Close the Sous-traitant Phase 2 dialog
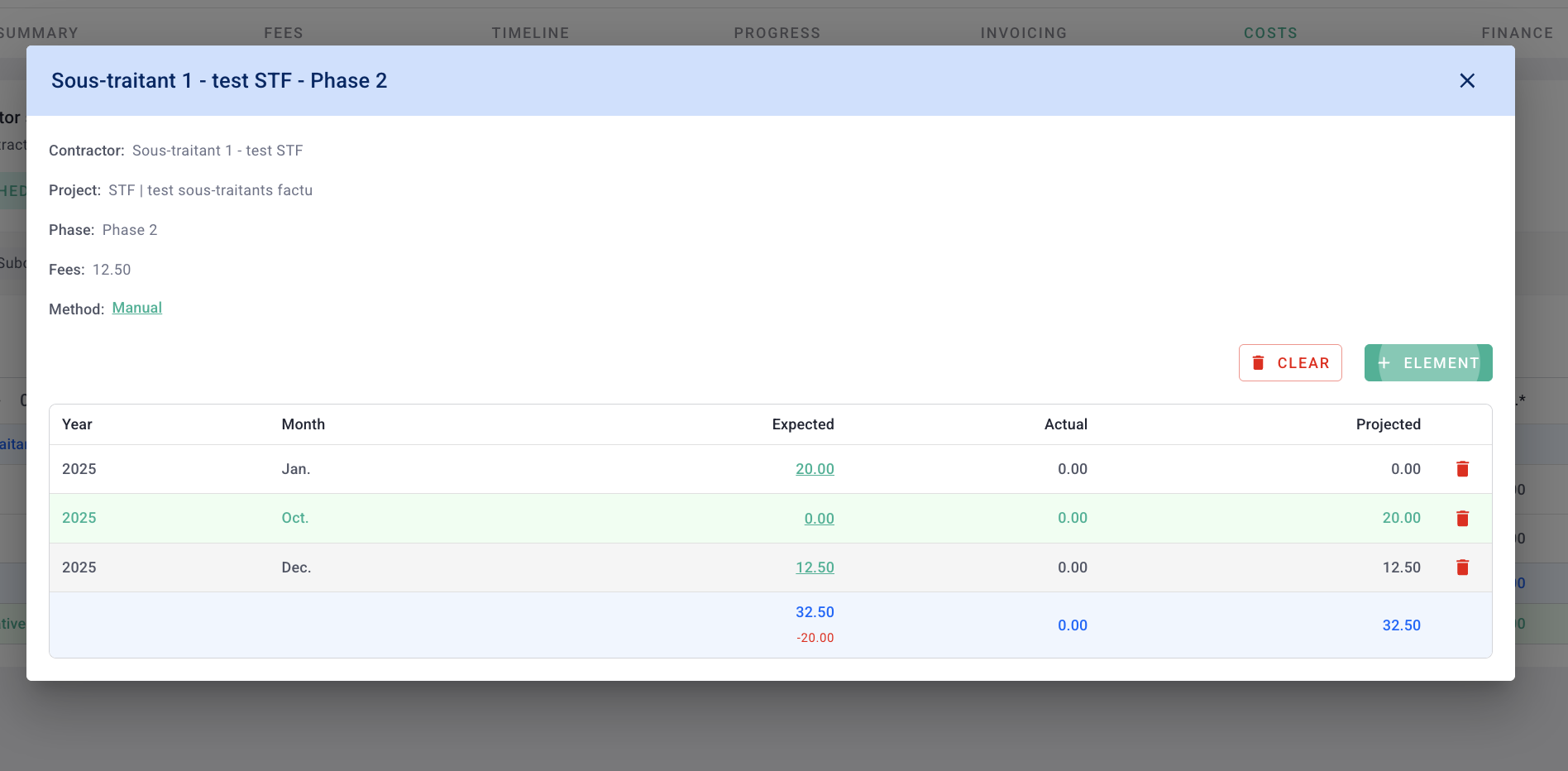The image size is (1568, 771). coord(1467,81)
